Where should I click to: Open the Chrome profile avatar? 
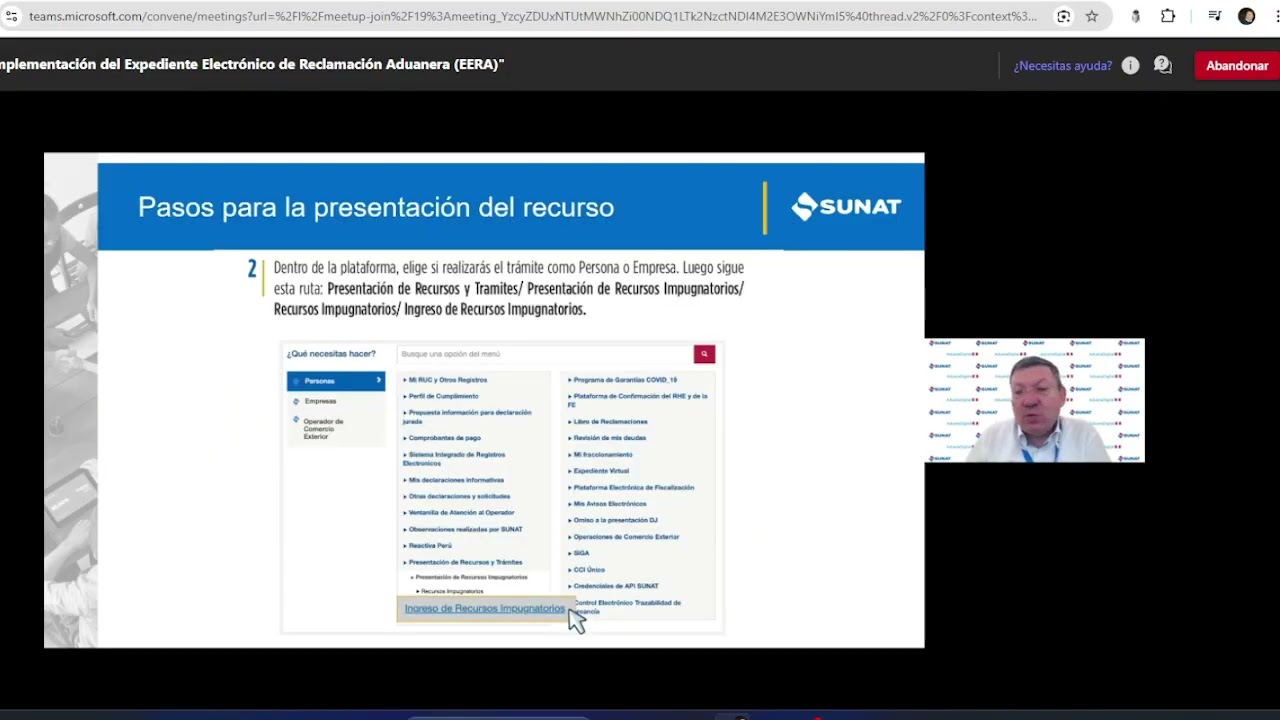click(x=1246, y=16)
